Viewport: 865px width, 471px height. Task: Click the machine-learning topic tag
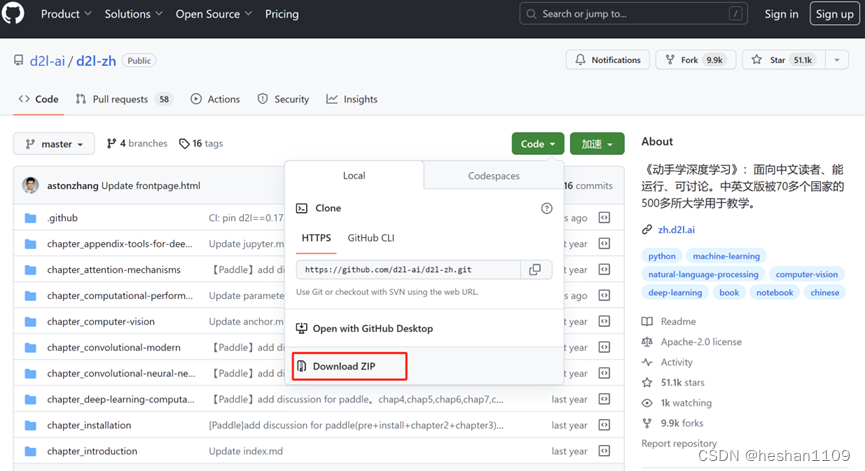(x=726, y=256)
